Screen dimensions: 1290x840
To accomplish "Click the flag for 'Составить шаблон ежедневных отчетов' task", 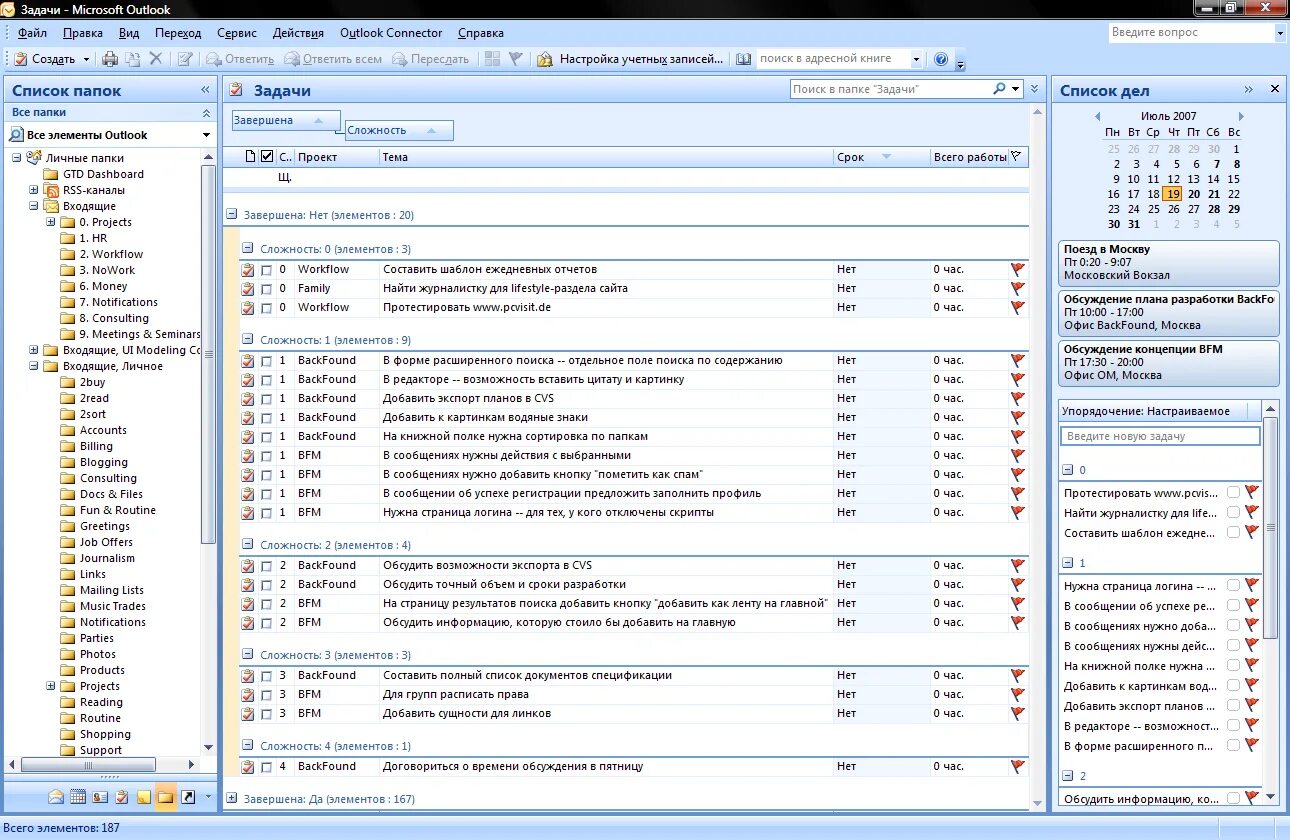I will coord(1018,269).
